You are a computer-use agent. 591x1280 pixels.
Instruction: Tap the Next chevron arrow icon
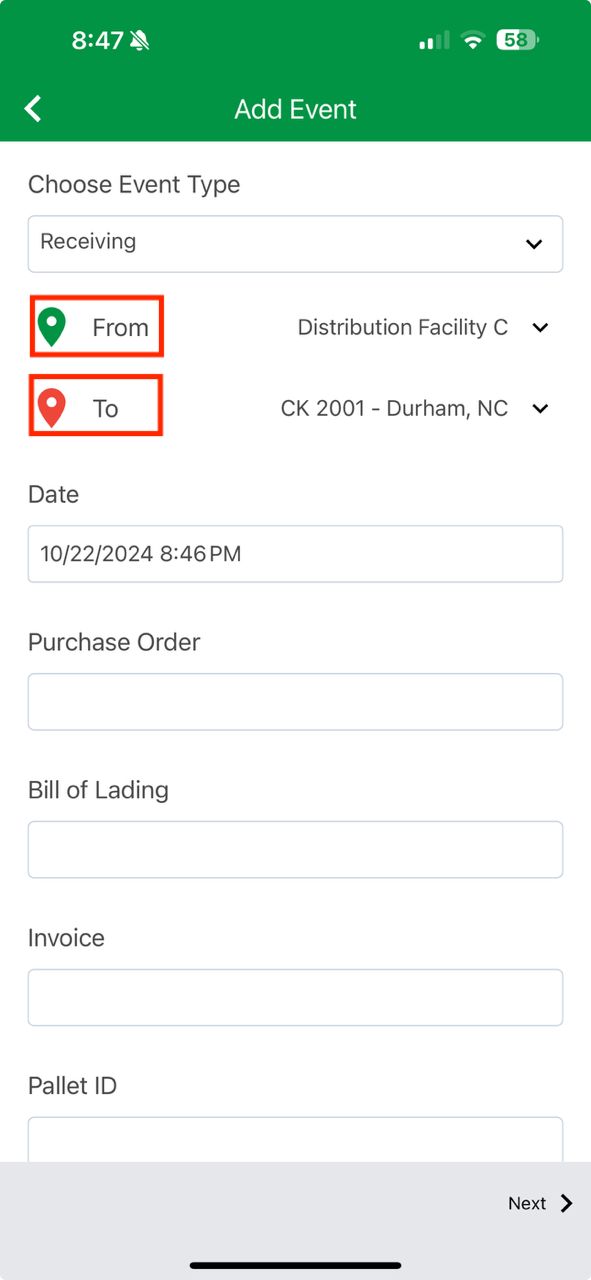(567, 1203)
